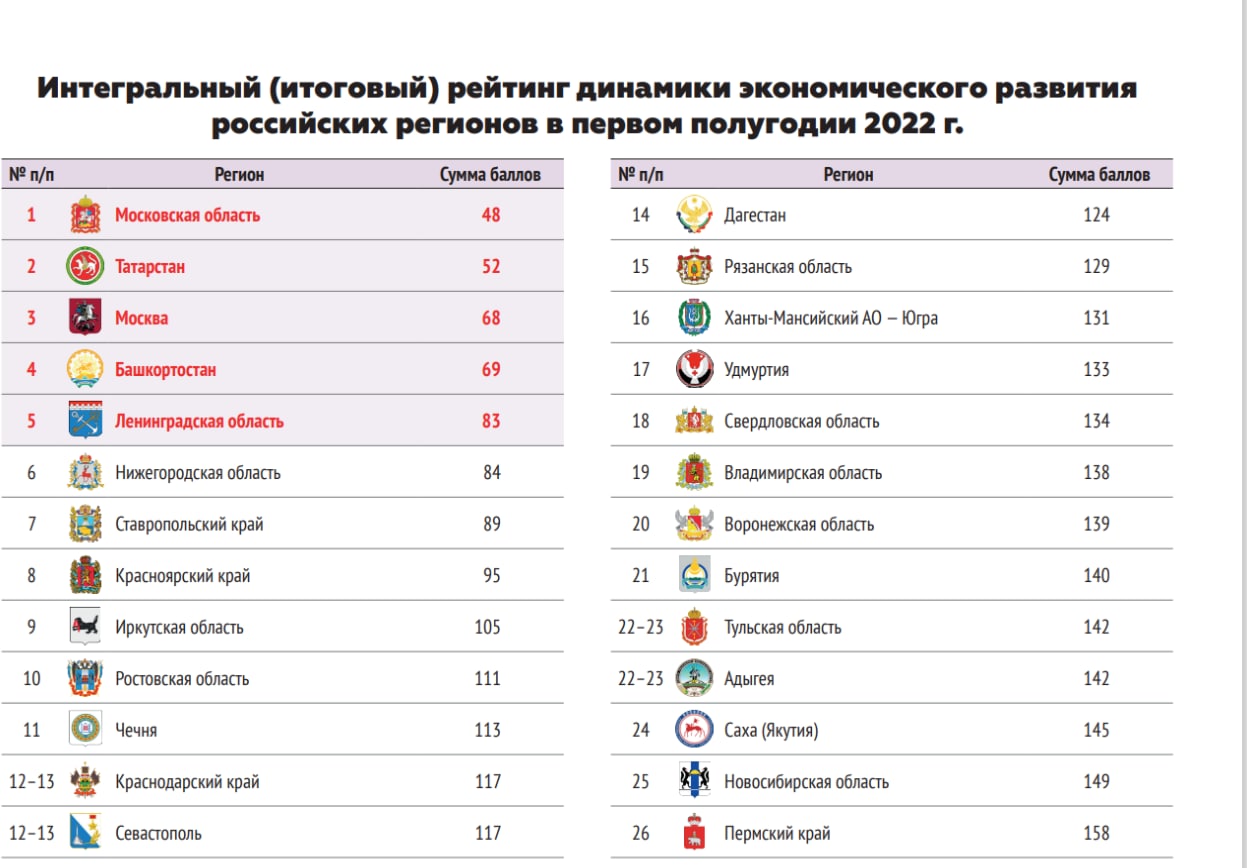Click the left 'Регион' column header
The height and width of the screenshot is (868, 1247).
[239, 174]
